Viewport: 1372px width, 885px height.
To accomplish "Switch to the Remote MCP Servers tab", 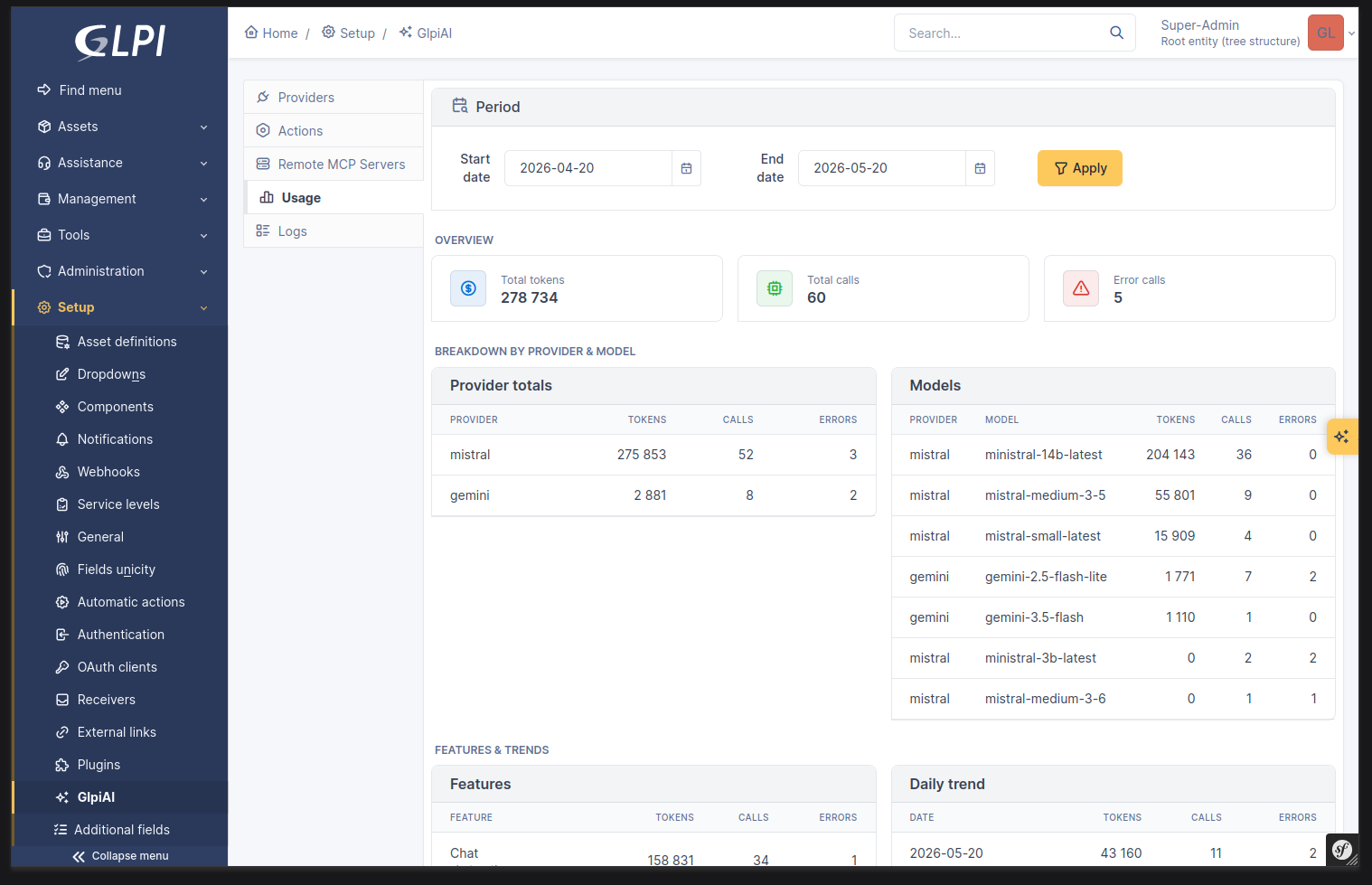I will [x=334, y=165].
